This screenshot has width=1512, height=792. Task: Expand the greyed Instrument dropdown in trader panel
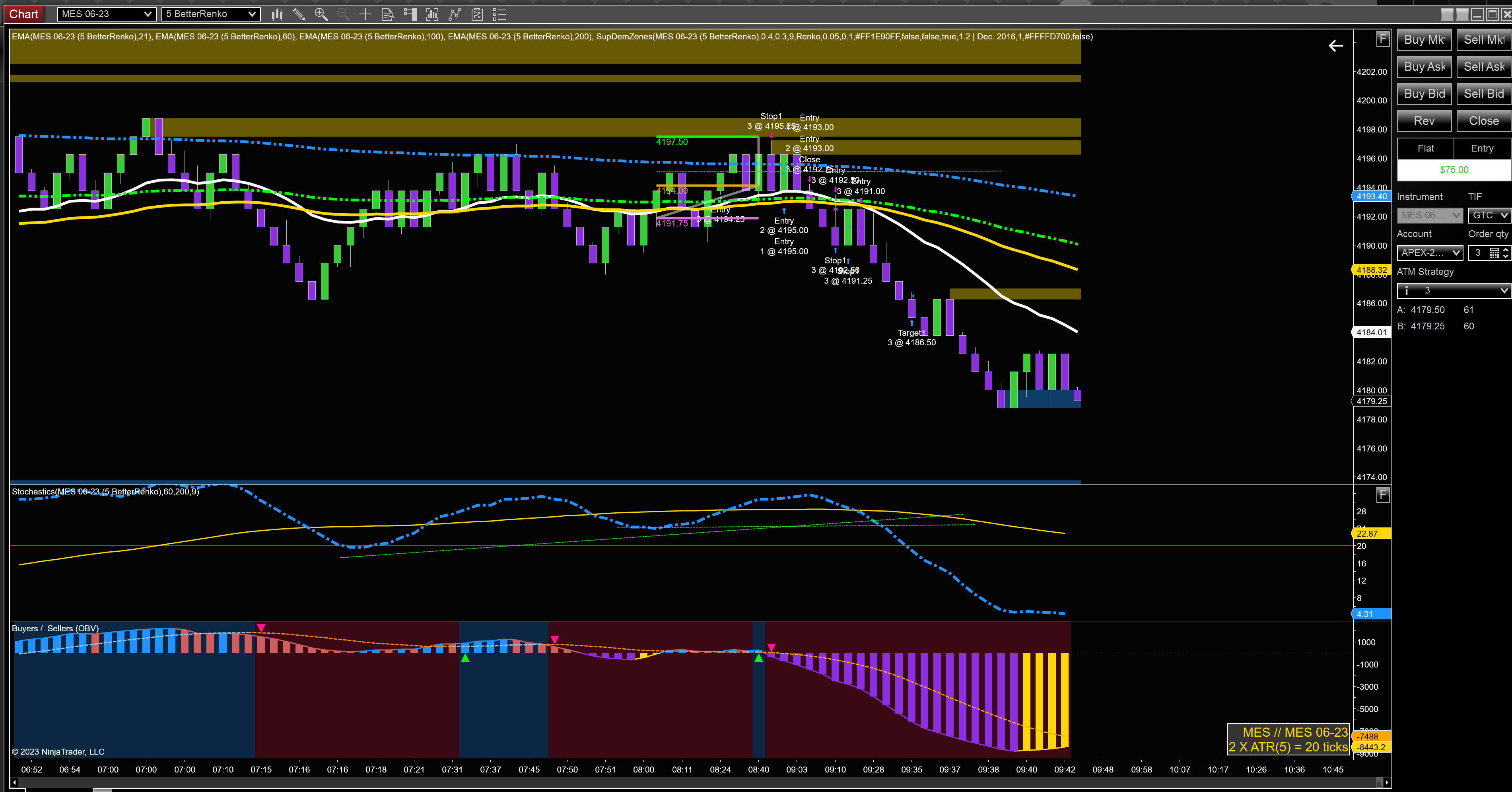click(1430, 216)
